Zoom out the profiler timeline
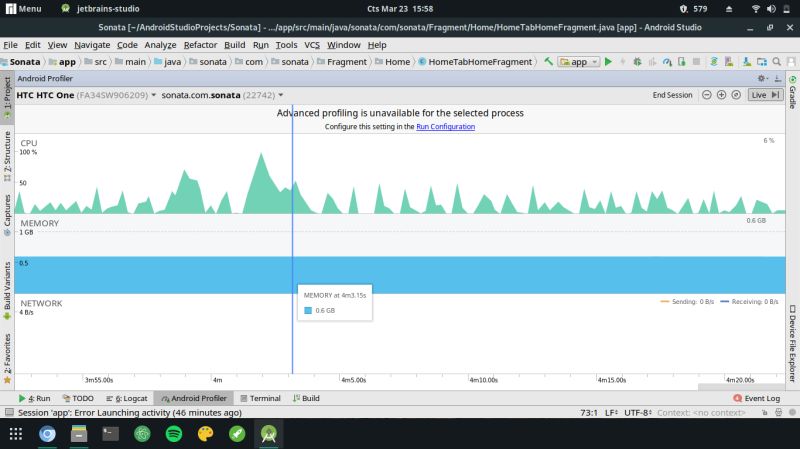800x449 pixels. (x=707, y=95)
